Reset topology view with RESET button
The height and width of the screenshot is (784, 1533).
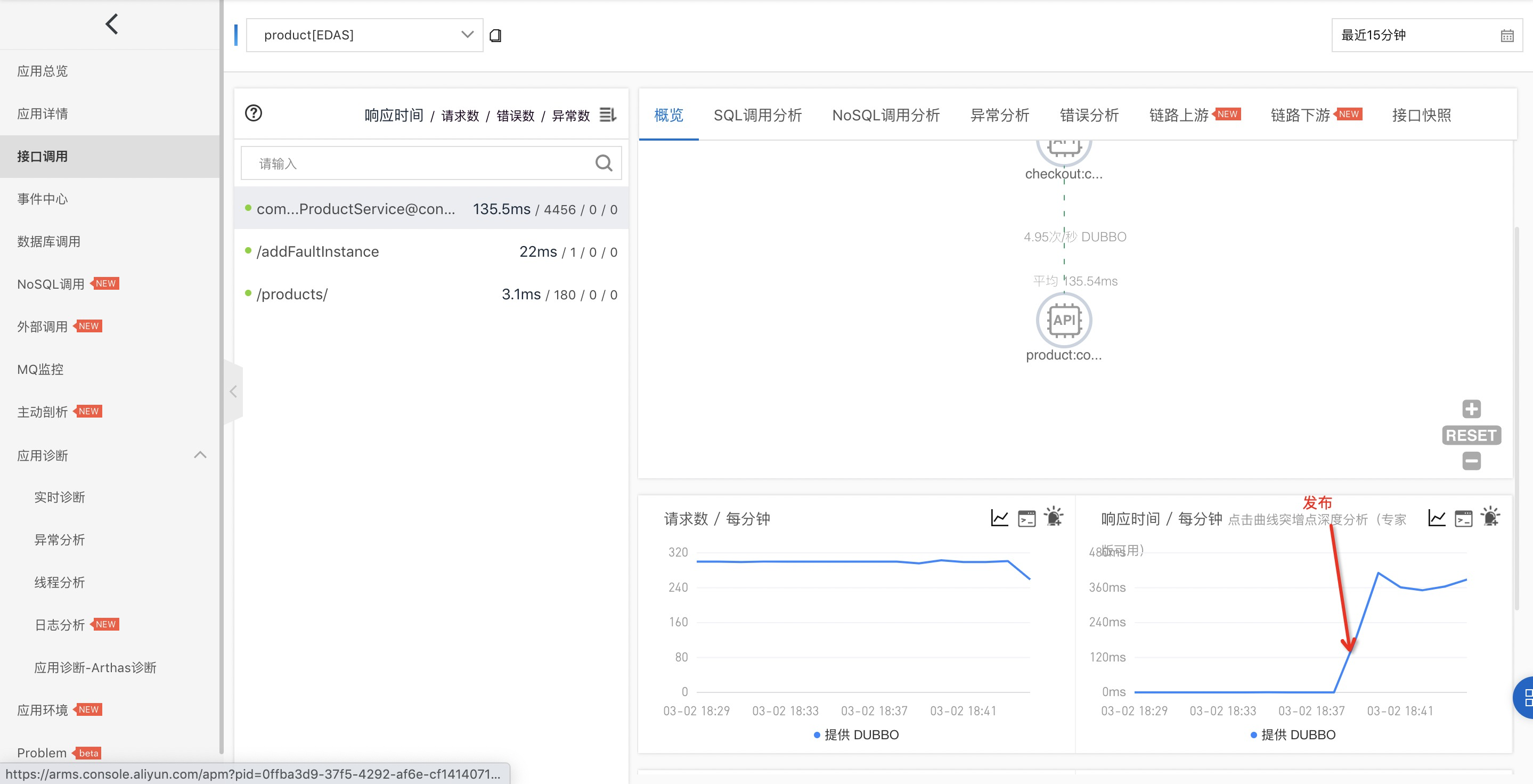click(x=1471, y=436)
